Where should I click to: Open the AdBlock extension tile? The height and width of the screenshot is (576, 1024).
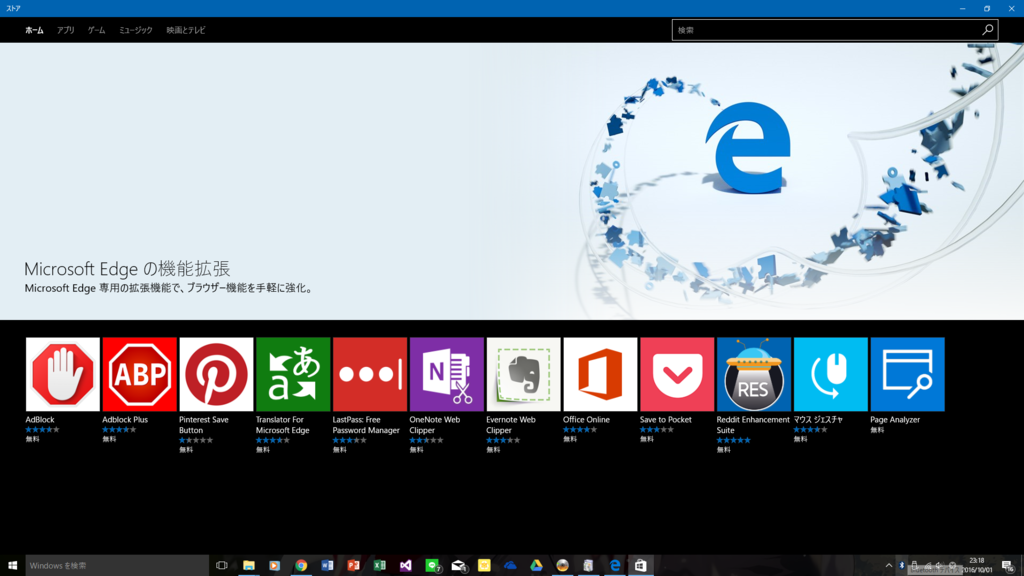click(x=63, y=374)
